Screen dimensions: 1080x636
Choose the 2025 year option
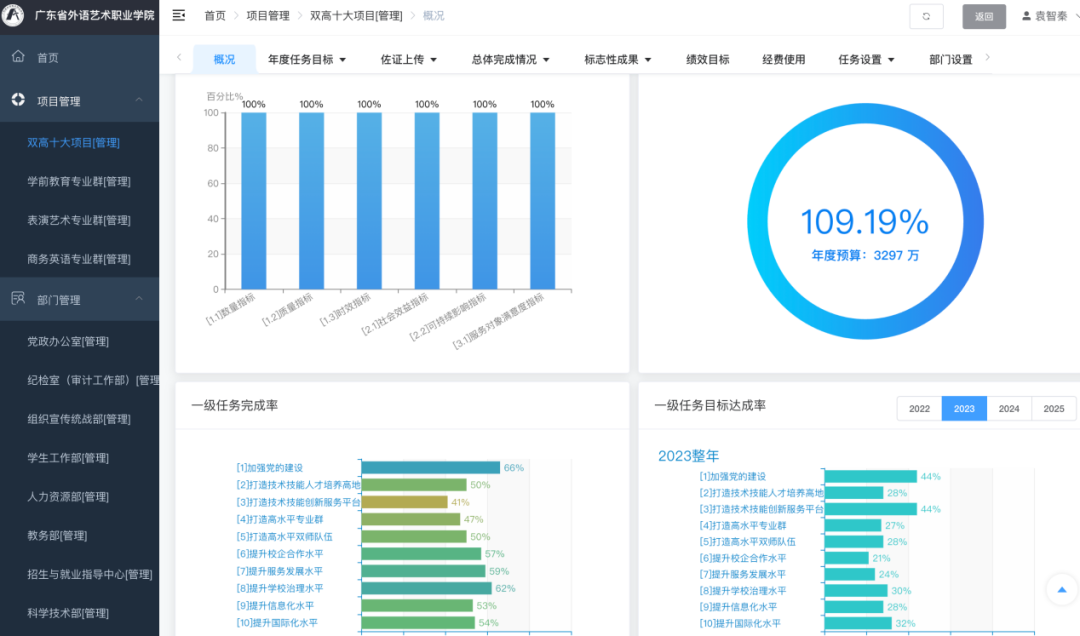1053,409
